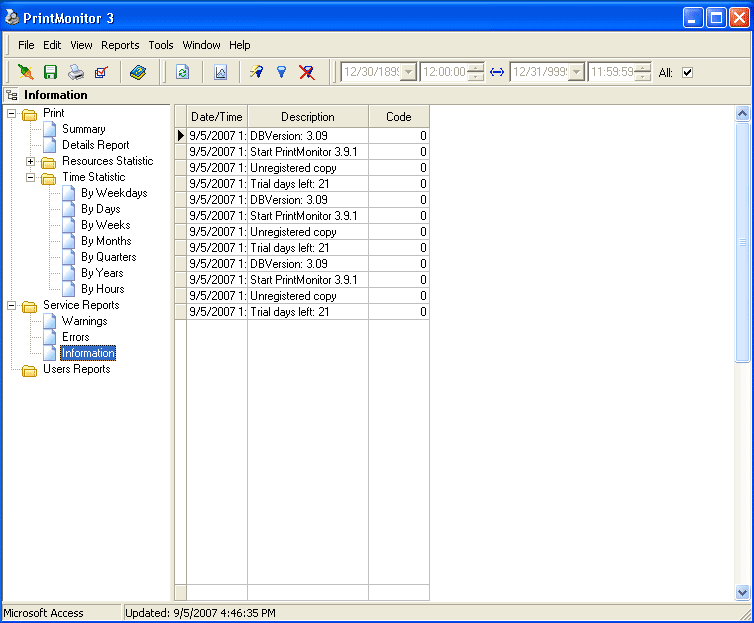Click the Code column header
The height and width of the screenshot is (623, 754).
pyautogui.click(x=398, y=117)
